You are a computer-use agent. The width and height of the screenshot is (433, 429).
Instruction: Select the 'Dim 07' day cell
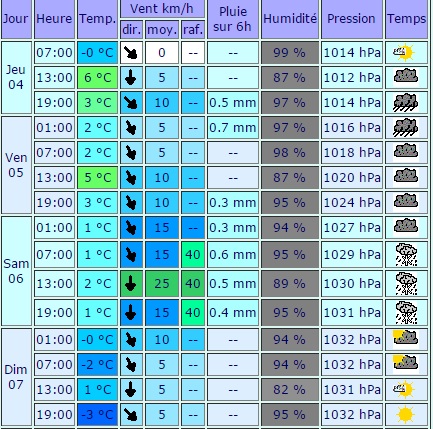(x=16, y=377)
